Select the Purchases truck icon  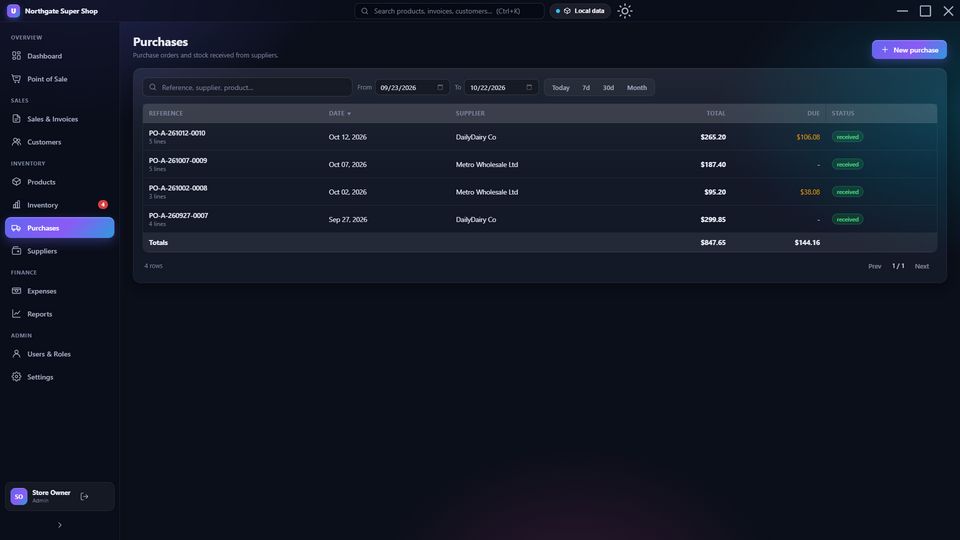click(17, 228)
